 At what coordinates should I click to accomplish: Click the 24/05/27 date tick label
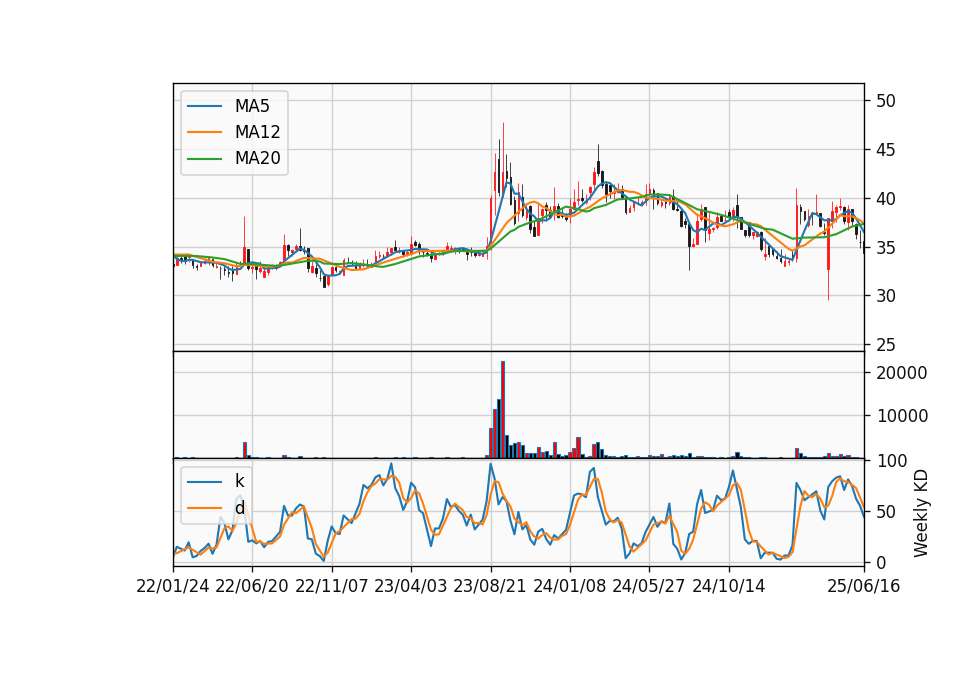648,587
